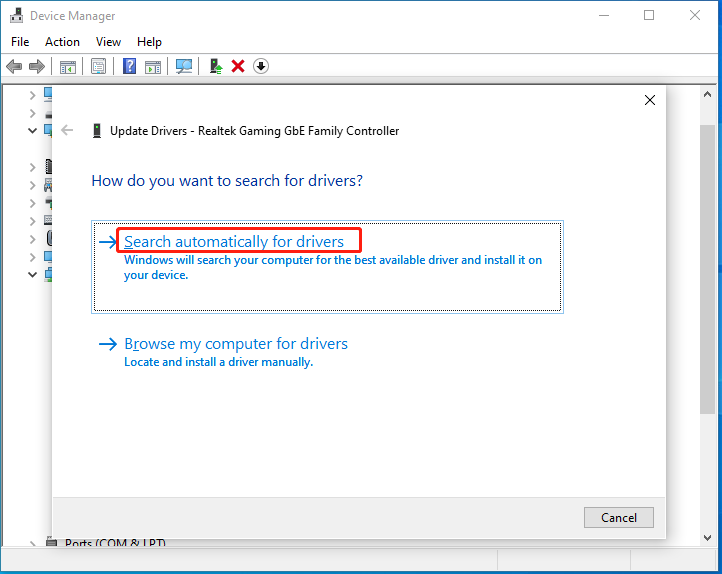Minimize the Device Manager window
The height and width of the screenshot is (574, 722).
pos(604,15)
